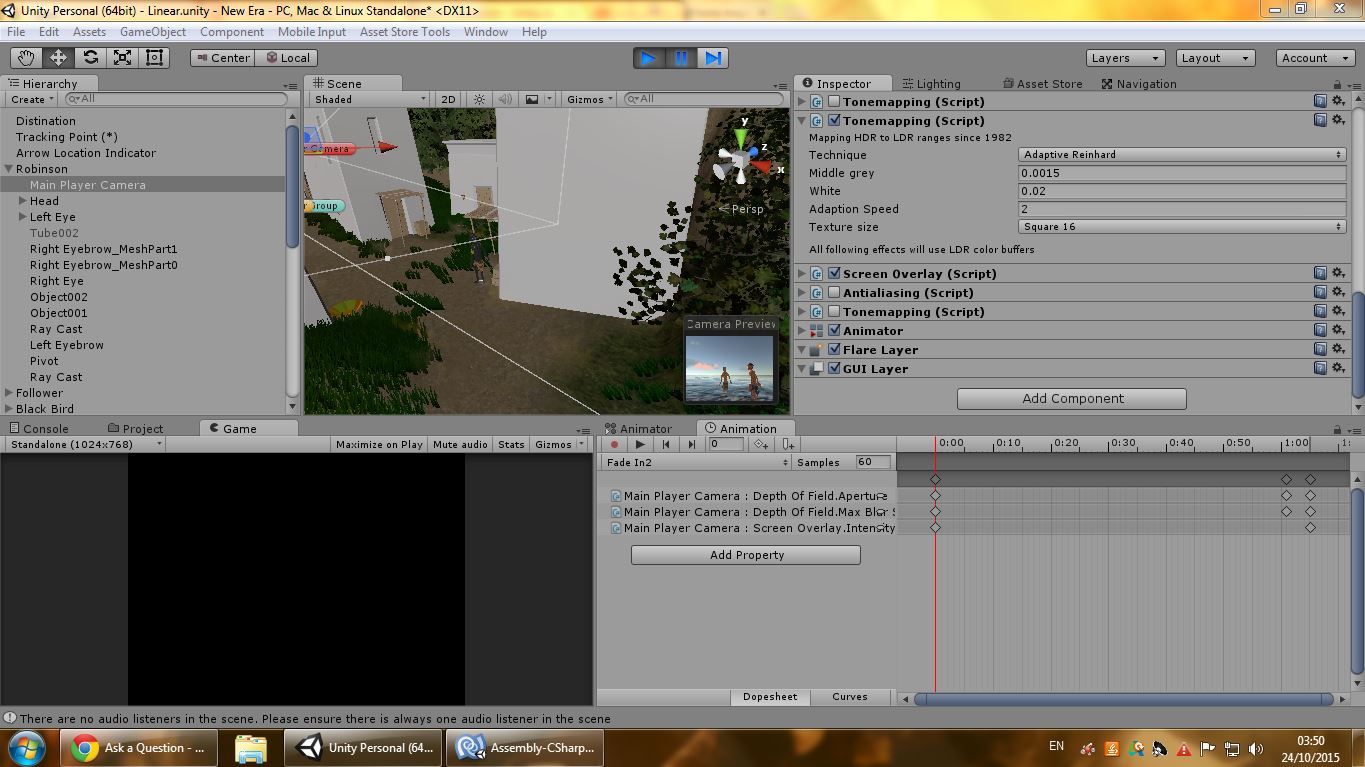Open gear menu for Animator component
The image size is (1365, 767).
click(x=1338, y=331)
